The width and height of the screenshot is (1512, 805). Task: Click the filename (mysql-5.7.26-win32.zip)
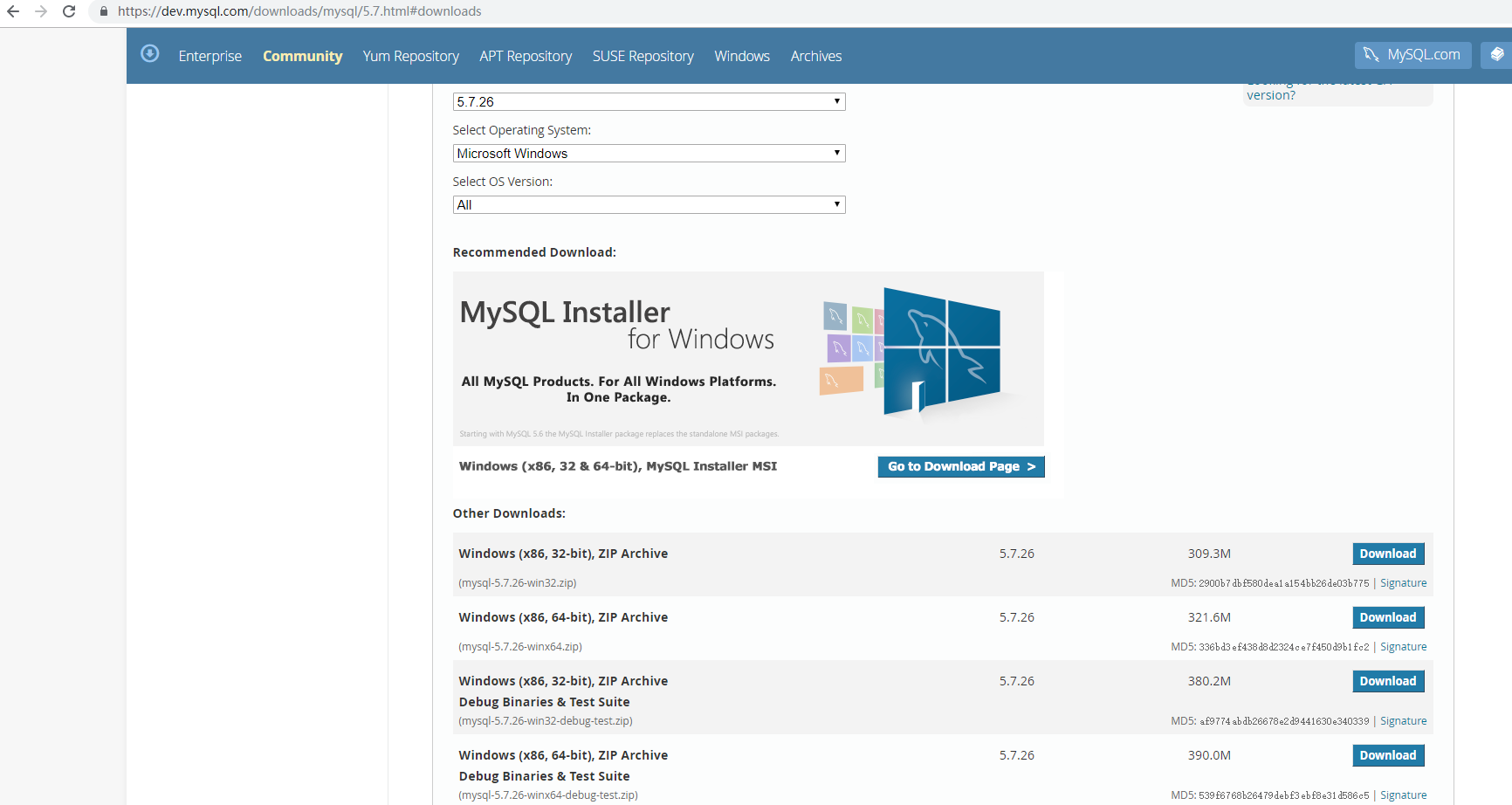pos(518,583)
